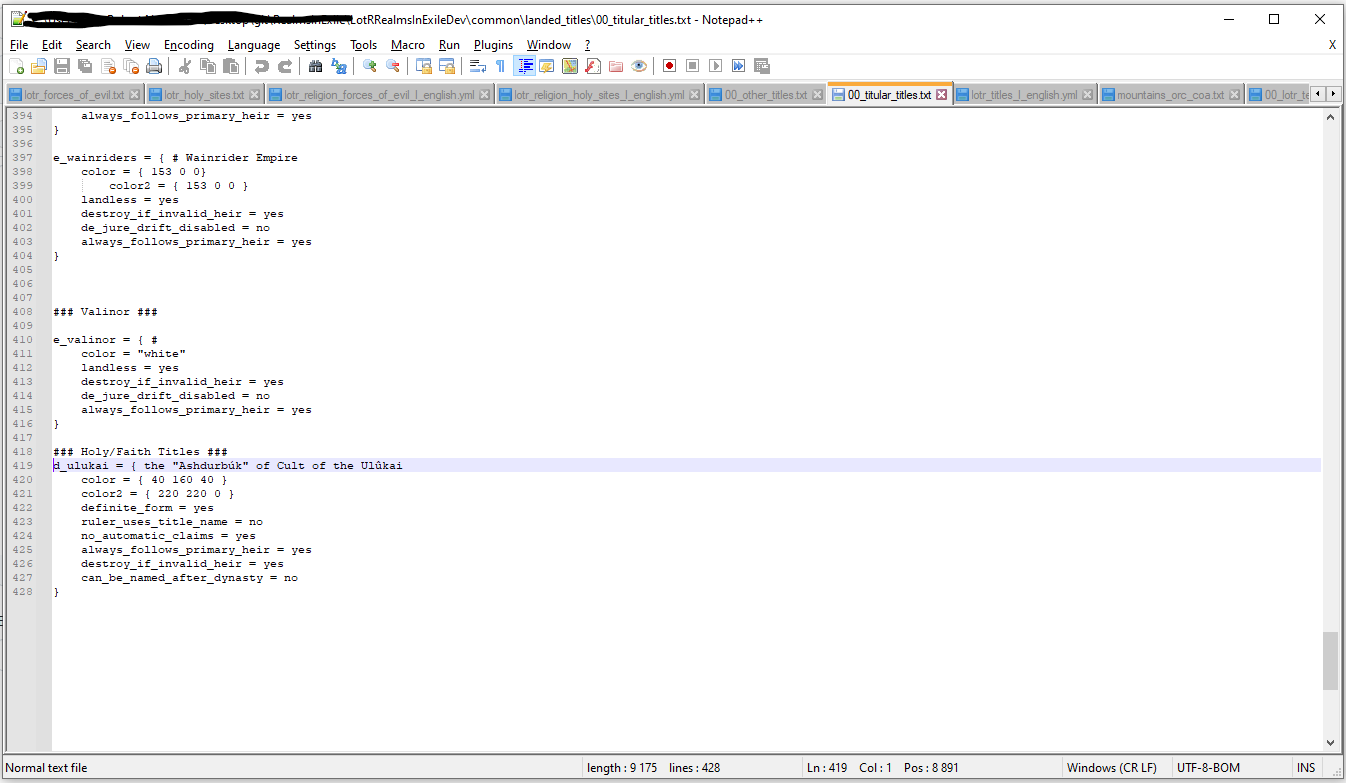The image size is (1346, 783).
Task: Open the Search menu
Action: point(93,45)
